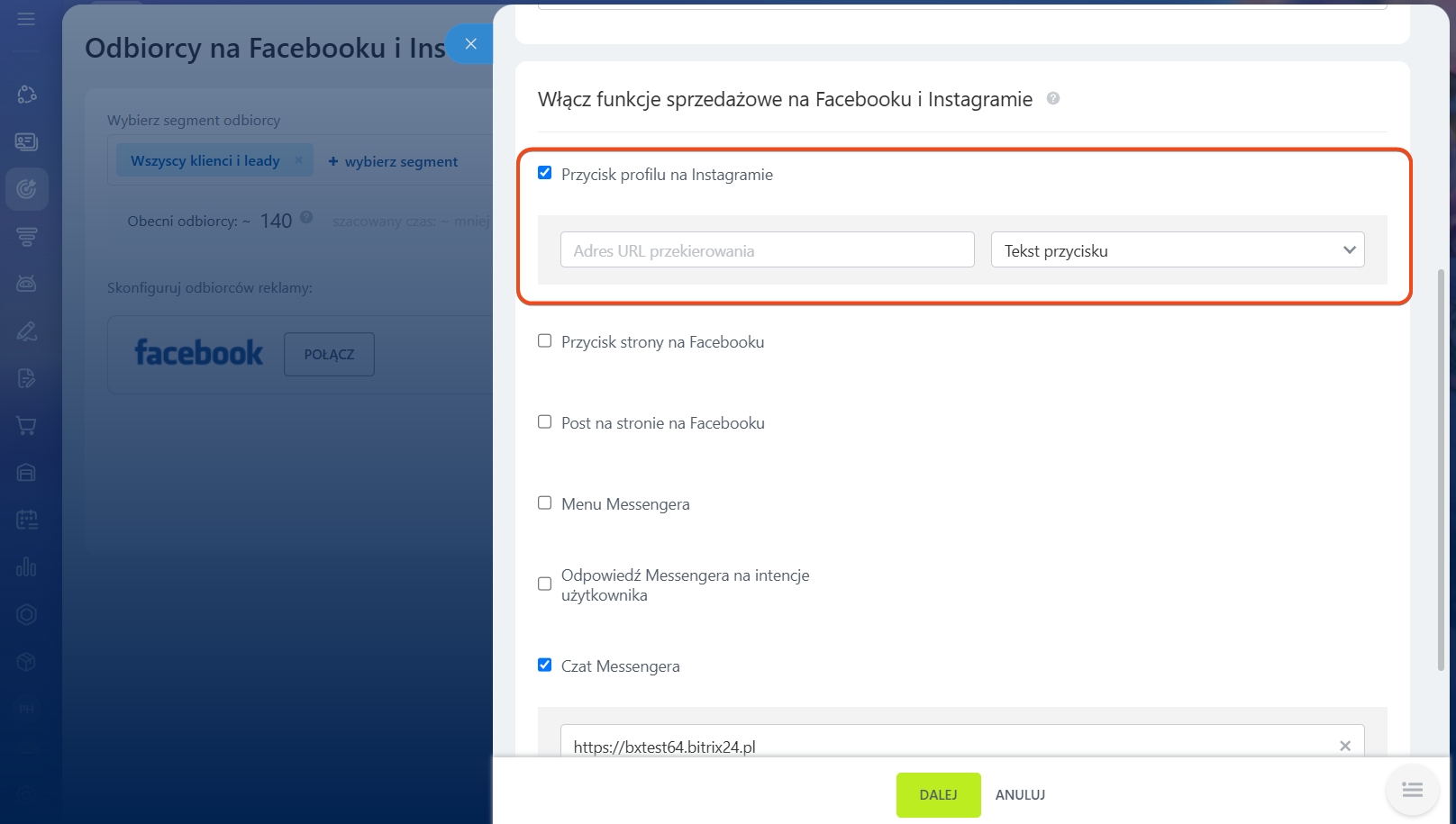Open the hamburger main menu

pos(26,19)
